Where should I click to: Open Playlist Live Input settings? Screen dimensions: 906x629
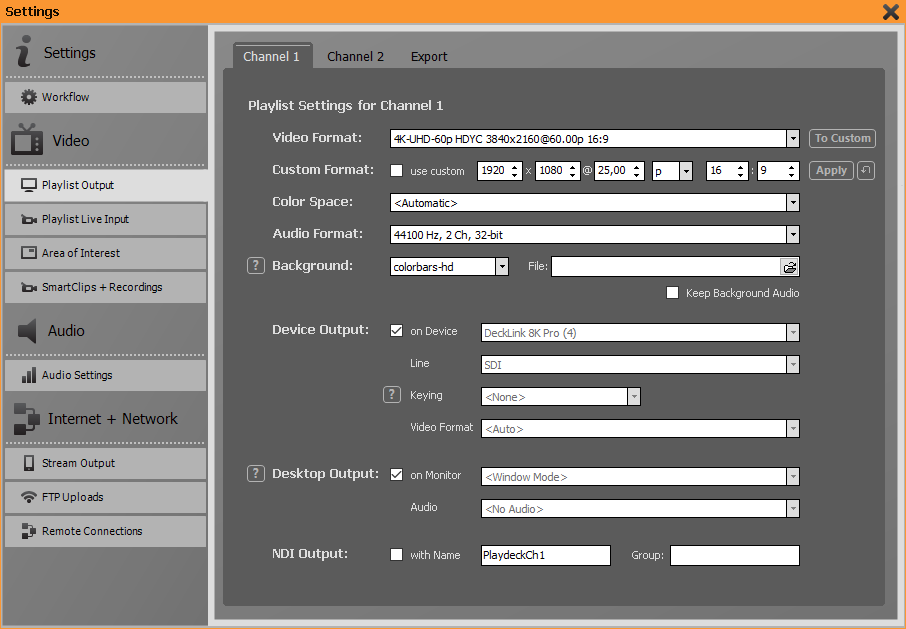tap(105, 219)
